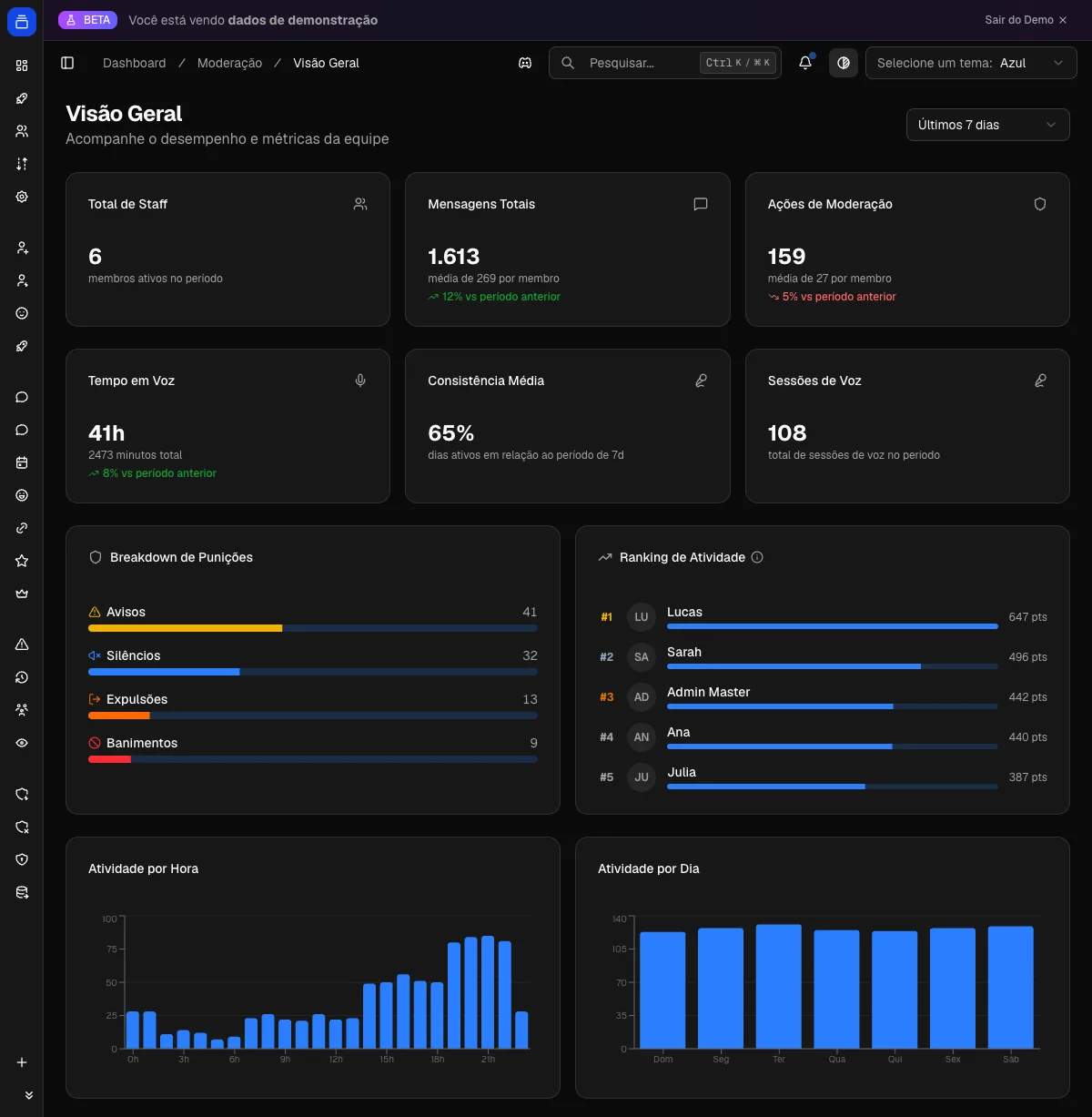Click Sair do Demo button
The image size is (1092, 1117).
[x=1026, y=20]
